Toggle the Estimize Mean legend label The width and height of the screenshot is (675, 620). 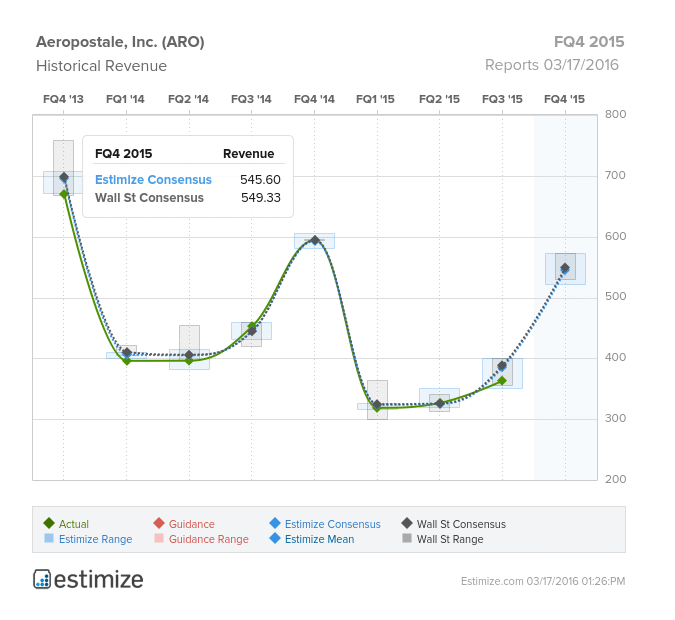[319, 539]
